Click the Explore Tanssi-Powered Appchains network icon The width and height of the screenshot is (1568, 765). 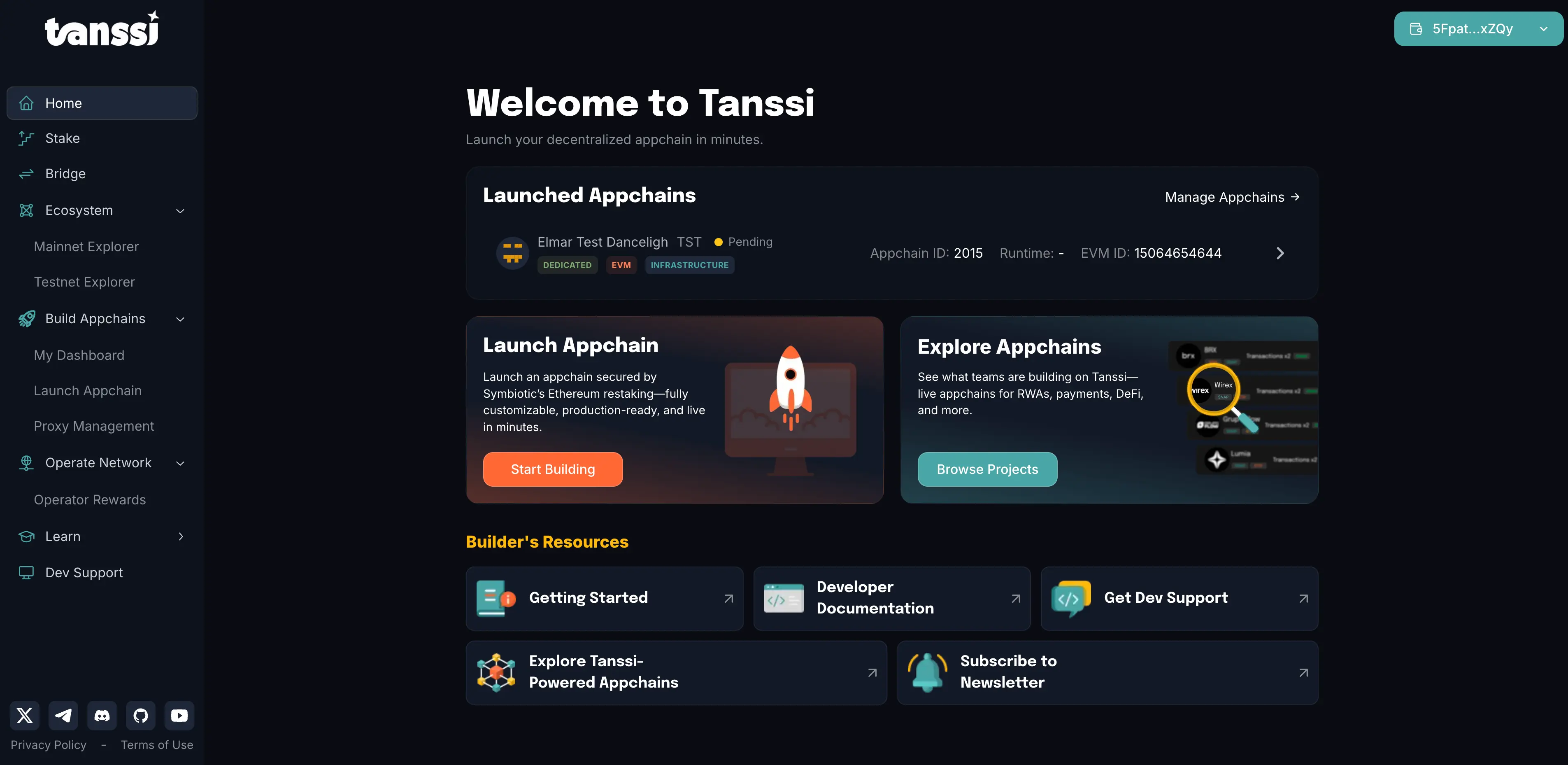tap(496, 672)
